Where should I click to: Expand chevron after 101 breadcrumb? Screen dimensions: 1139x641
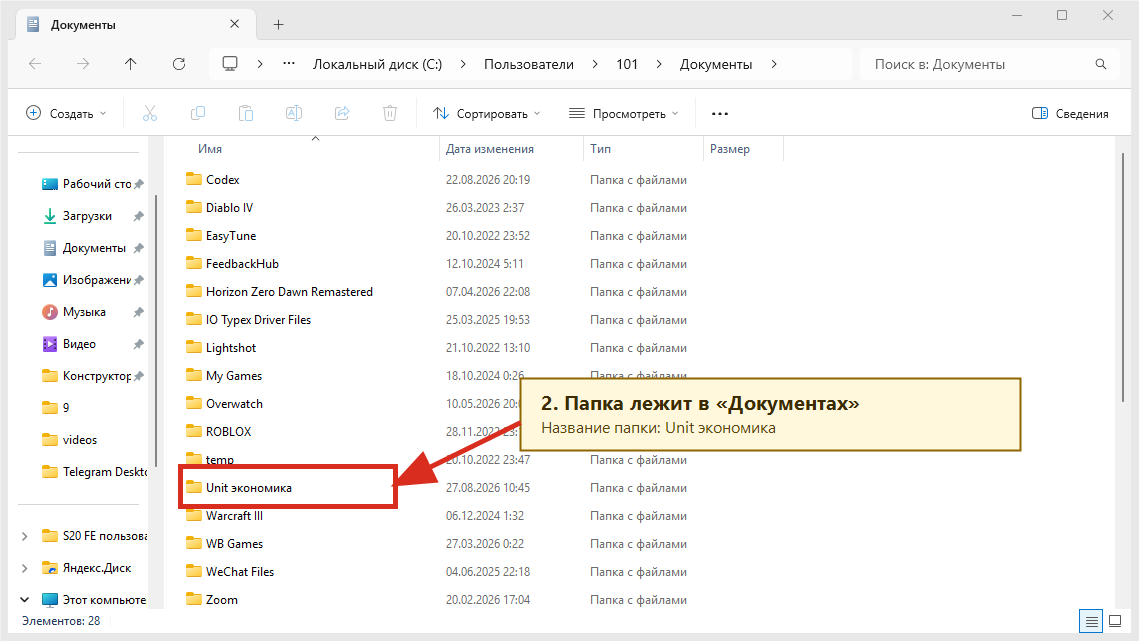(x=659, y=64)
